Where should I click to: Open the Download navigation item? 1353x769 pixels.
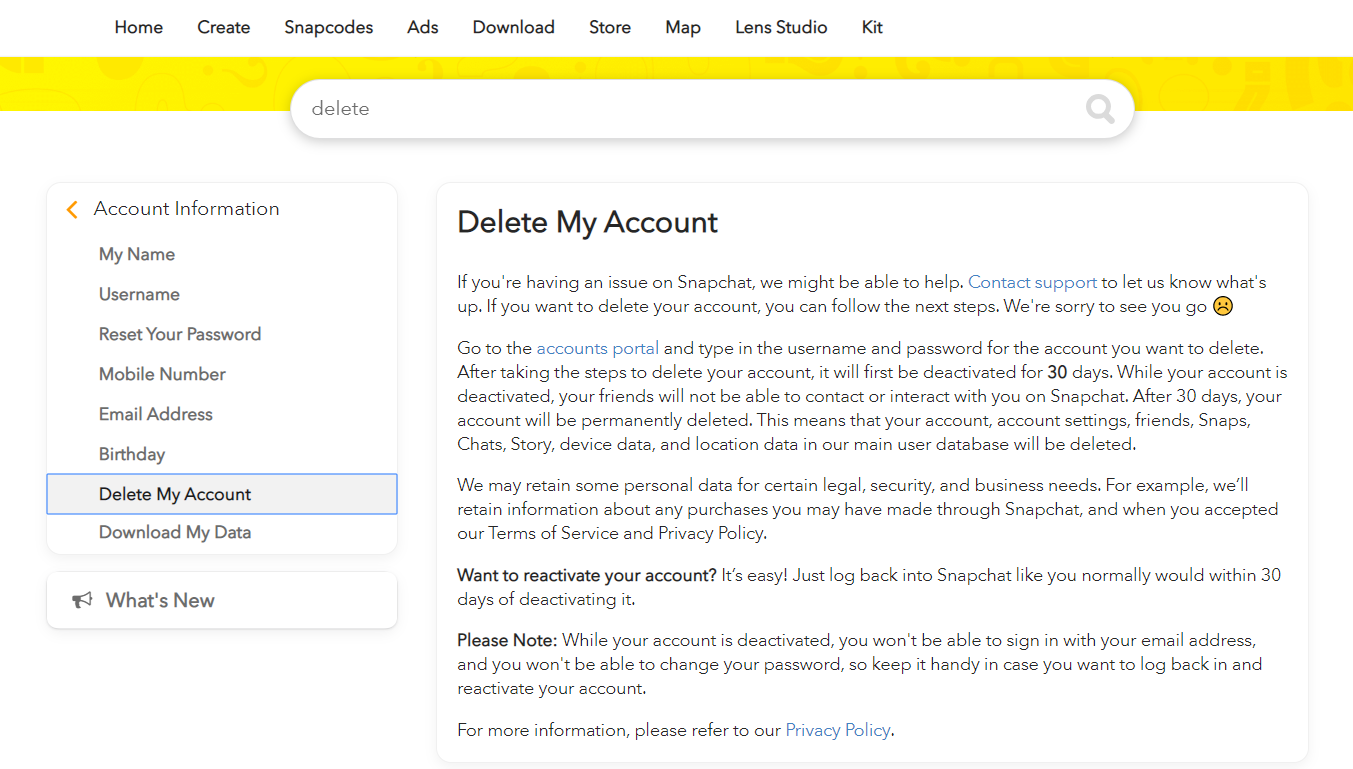click(514, 27)
